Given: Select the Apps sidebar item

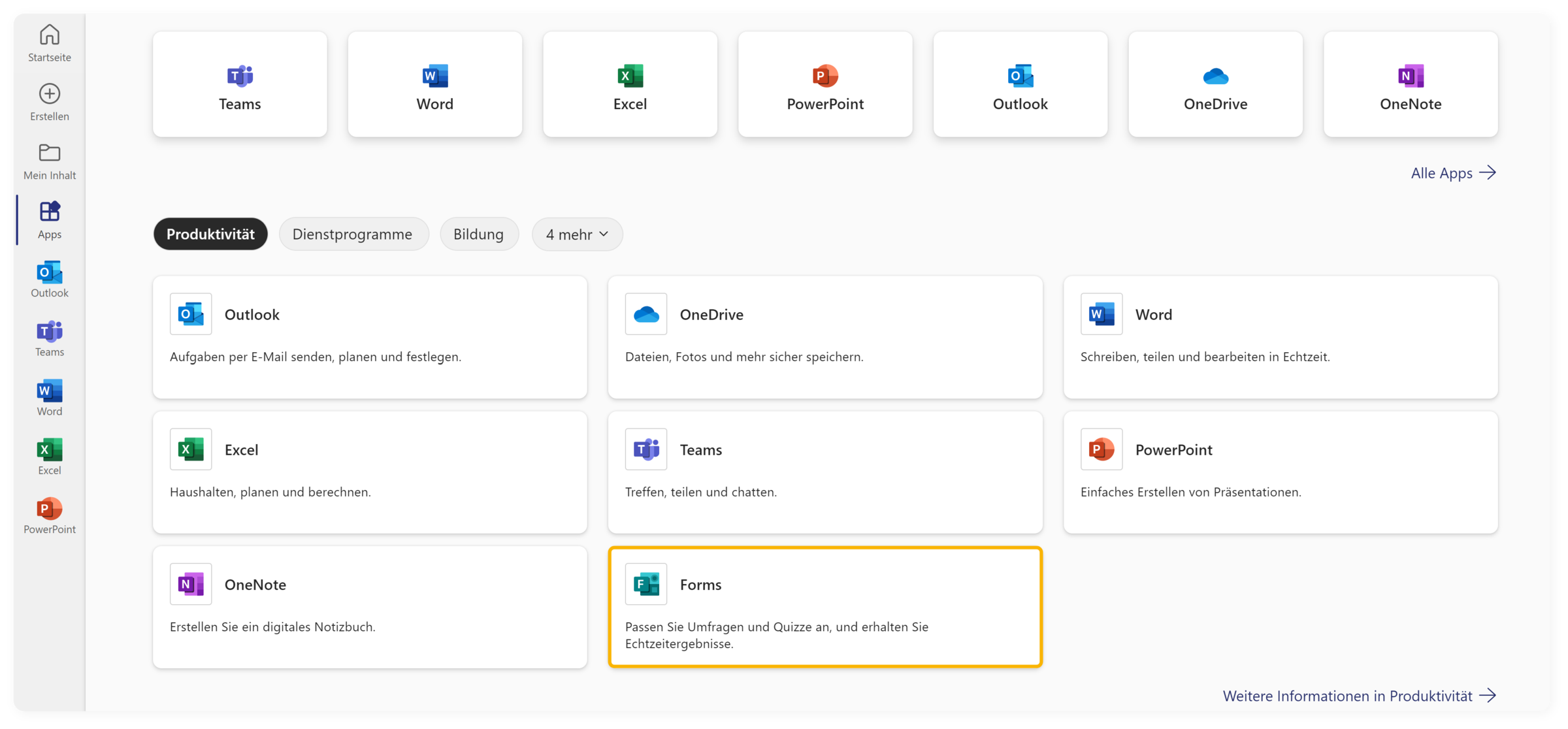Looking at the screenshot, I should [49, 220].
